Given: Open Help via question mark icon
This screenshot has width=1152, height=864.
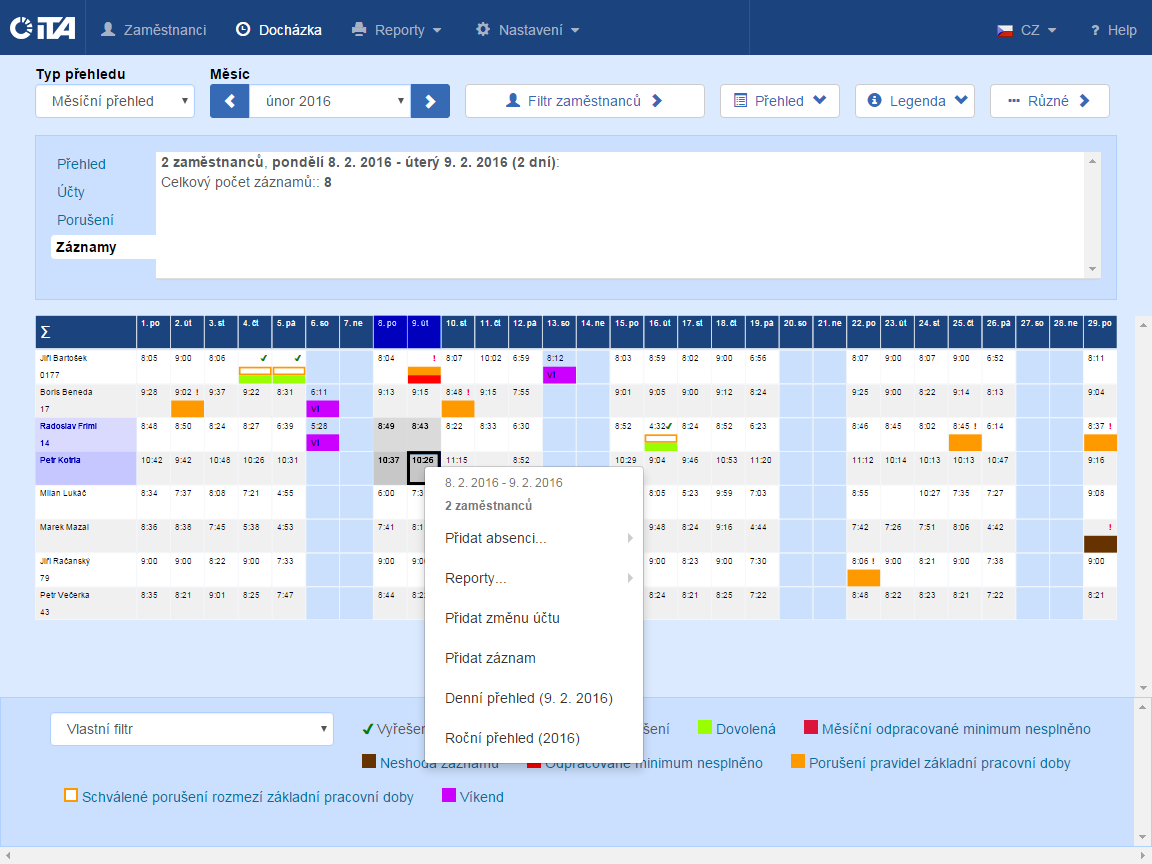Looking at the screenshot, I should 1095,30.
